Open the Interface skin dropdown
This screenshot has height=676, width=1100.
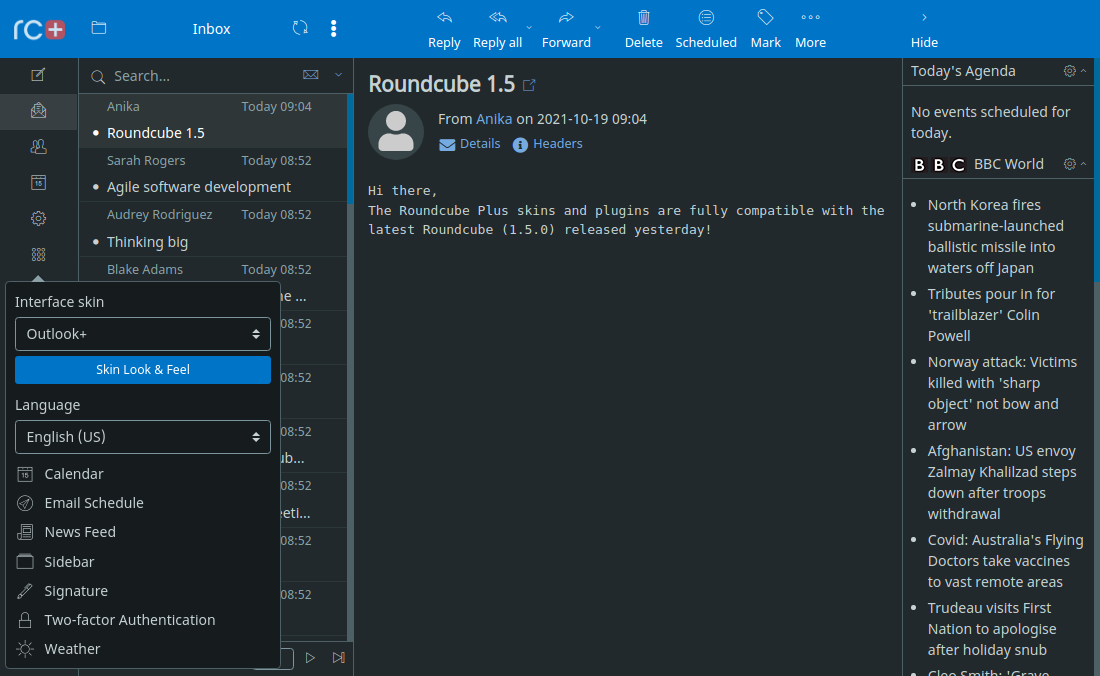pos(142,334)
